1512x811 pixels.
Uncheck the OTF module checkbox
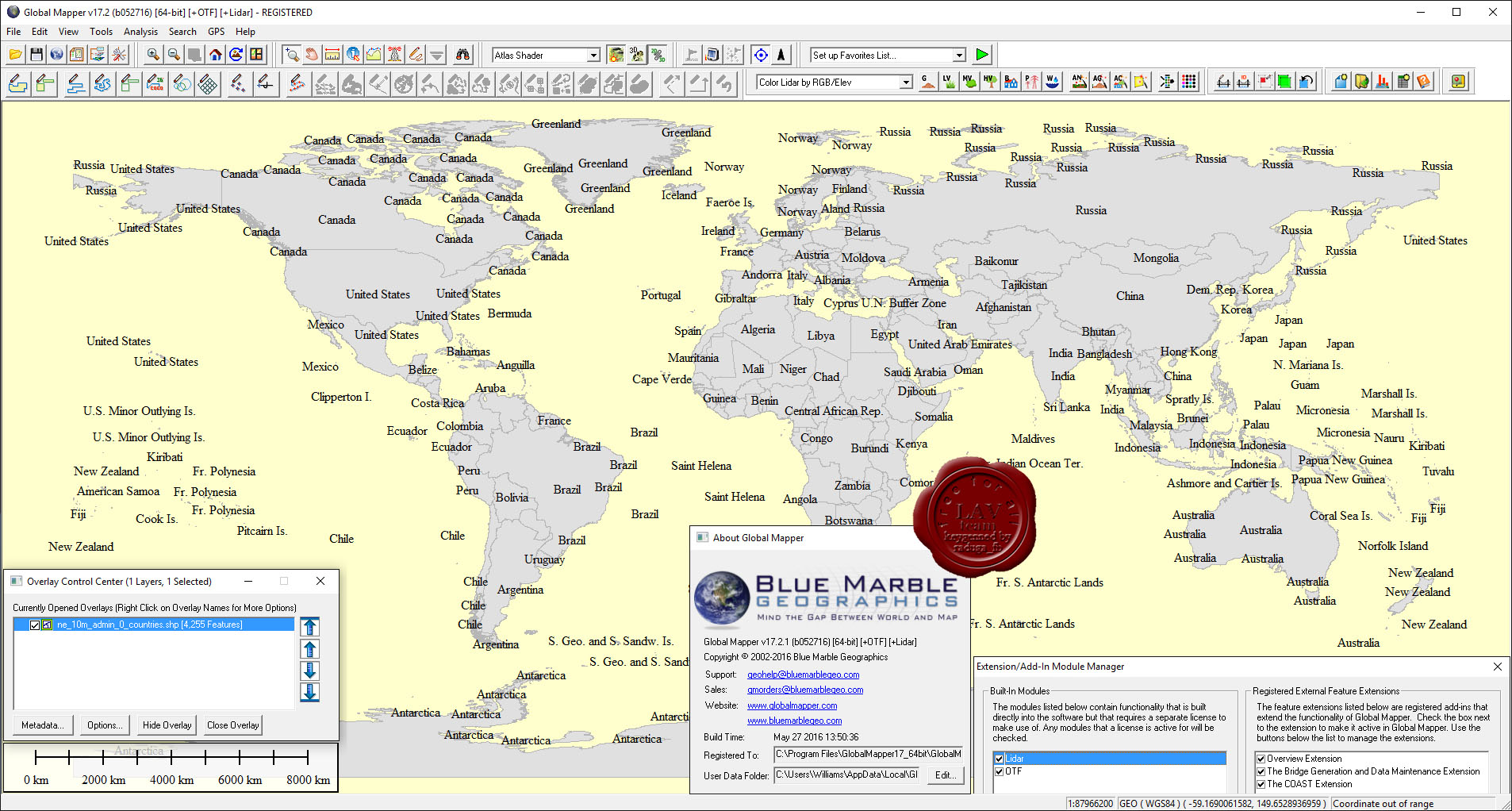[999, 771]
